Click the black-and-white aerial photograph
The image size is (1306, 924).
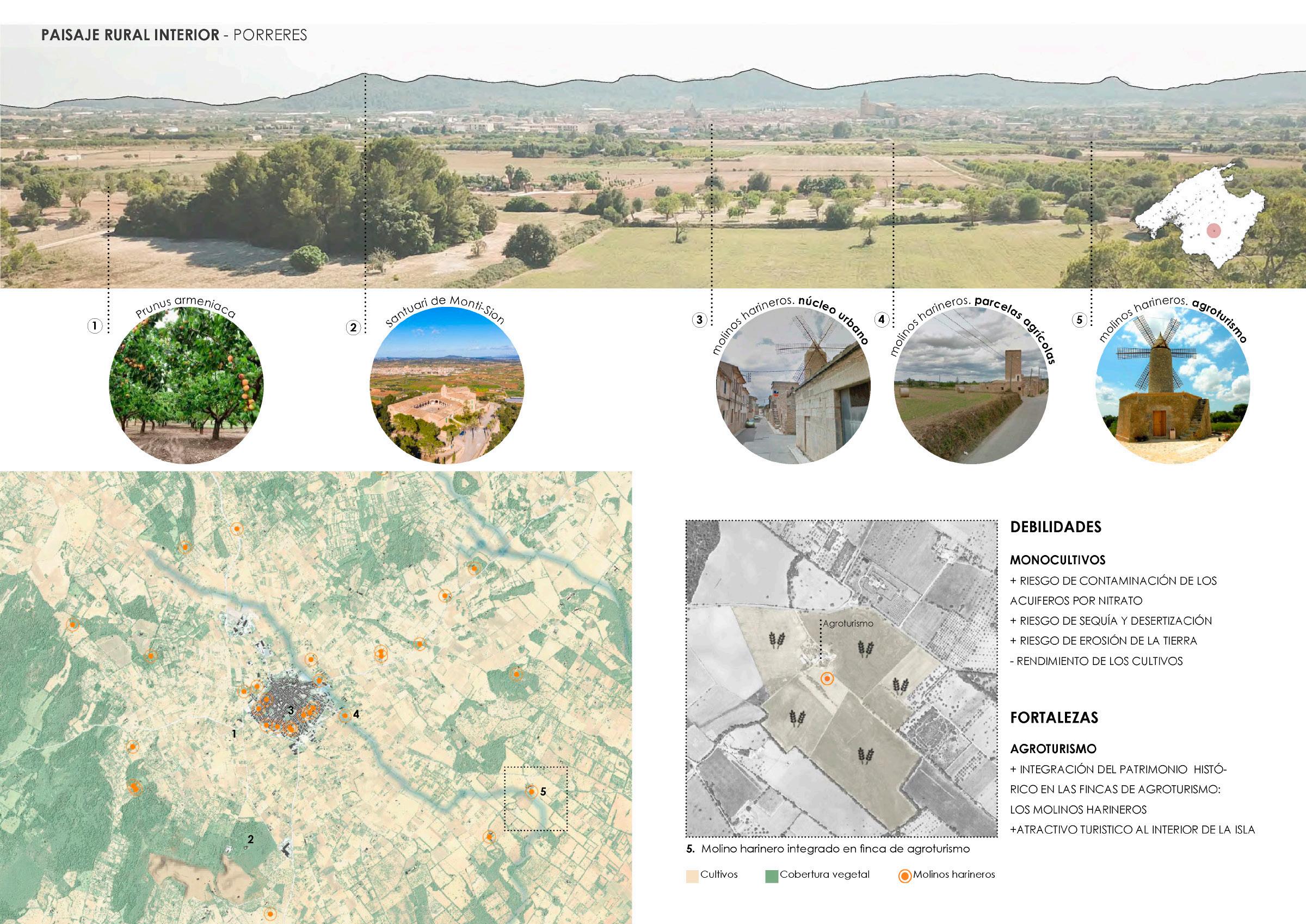click(841, 679)
